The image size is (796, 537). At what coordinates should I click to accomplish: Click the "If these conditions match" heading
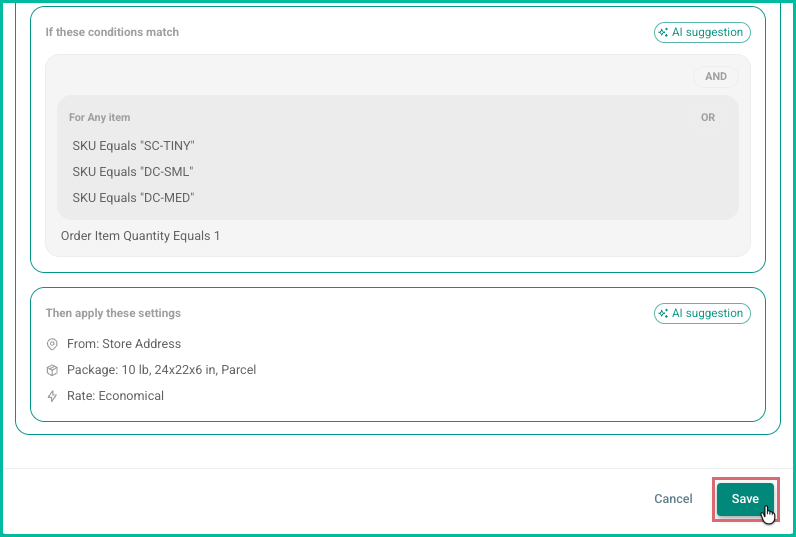[x=112, y=32]
